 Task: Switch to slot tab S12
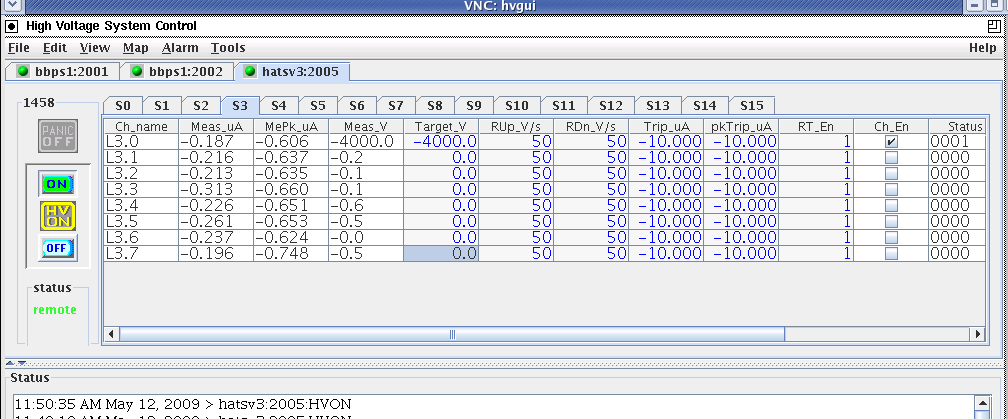coord(611,106)
